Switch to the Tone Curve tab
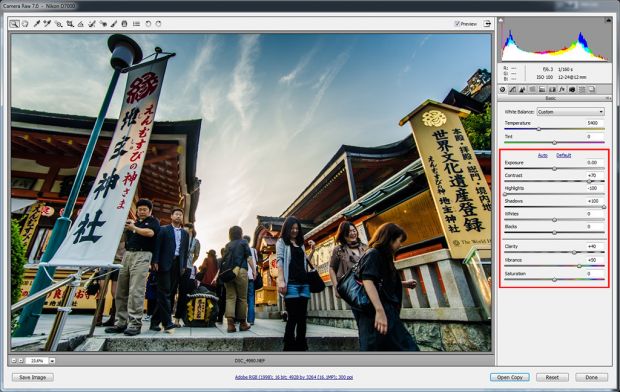The image size is (620, 392). pyautogui.click(x=512, y=90)
